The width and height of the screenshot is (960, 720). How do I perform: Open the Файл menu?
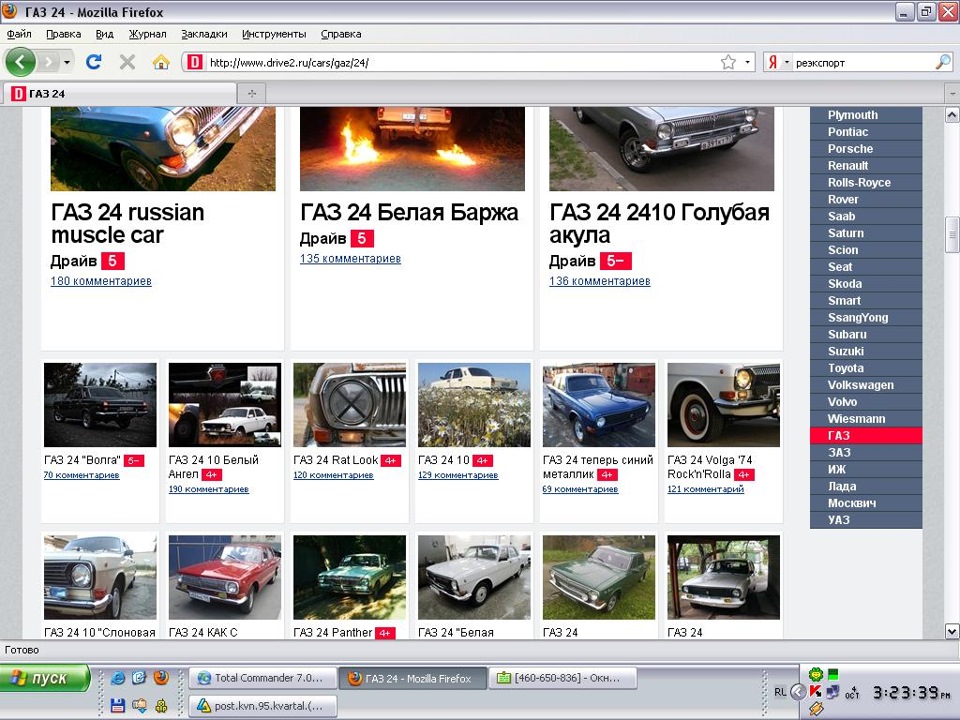coord(19,34)
